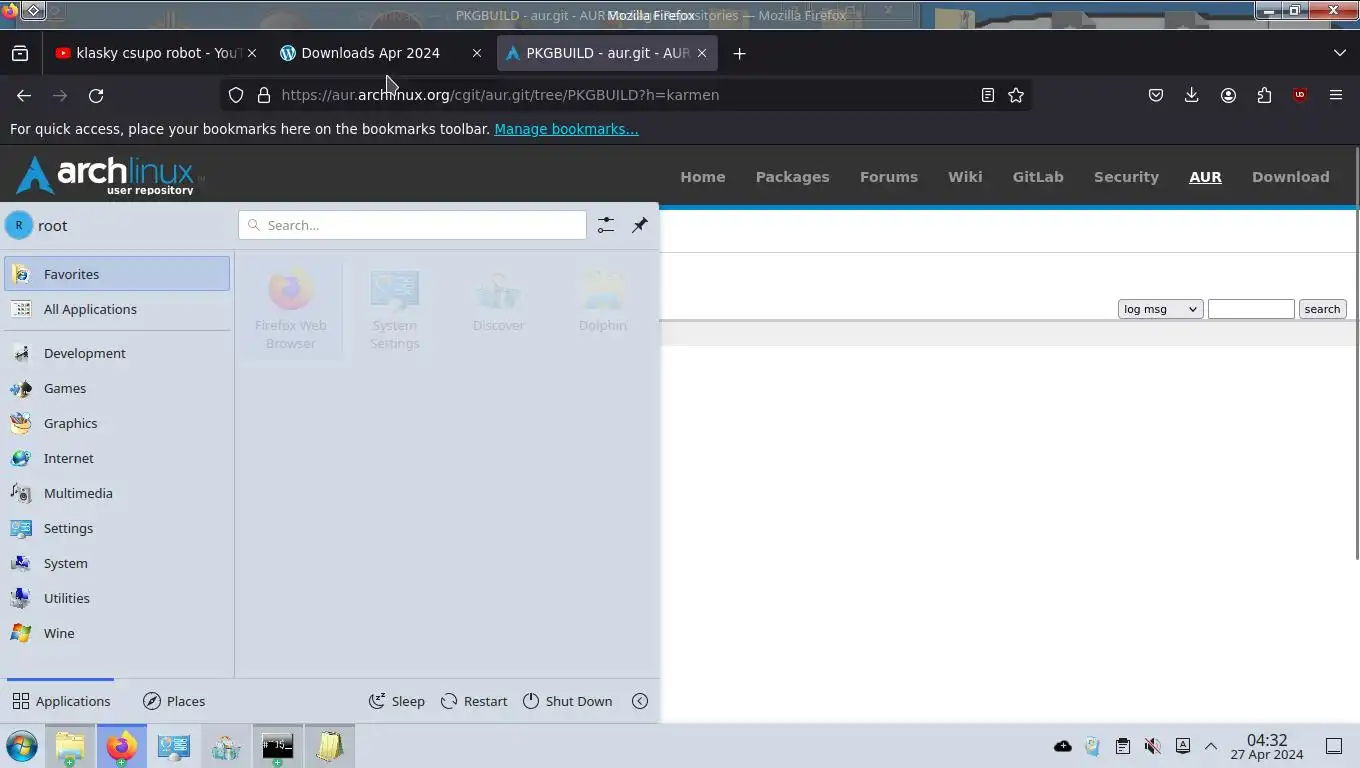Open Firefox hamburger application menu
1360x768 pixels.
point(1336,95)
